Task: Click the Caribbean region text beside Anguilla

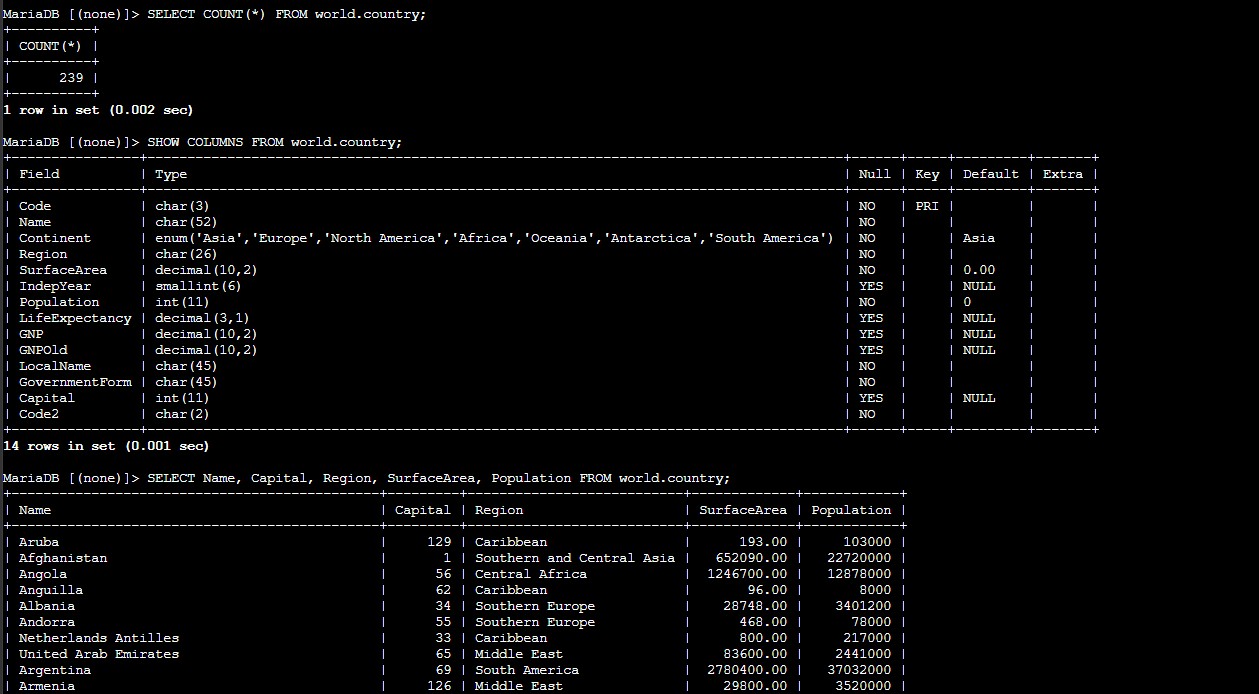Action: [x=511, y=589]
